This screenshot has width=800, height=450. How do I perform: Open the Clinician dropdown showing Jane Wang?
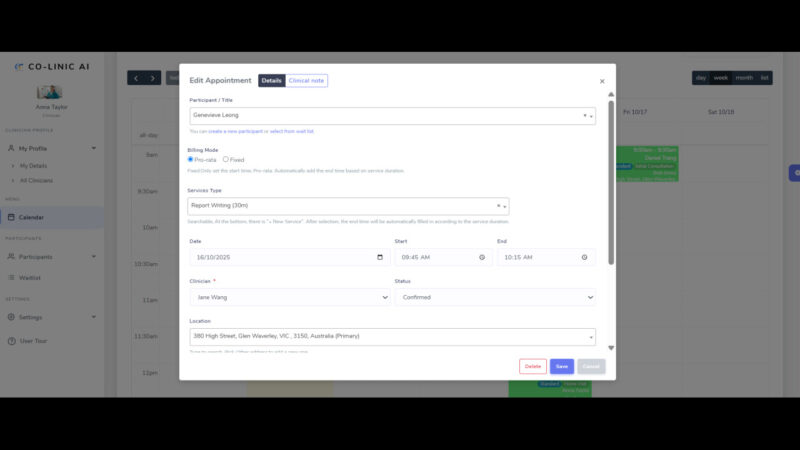click(290, 297)
